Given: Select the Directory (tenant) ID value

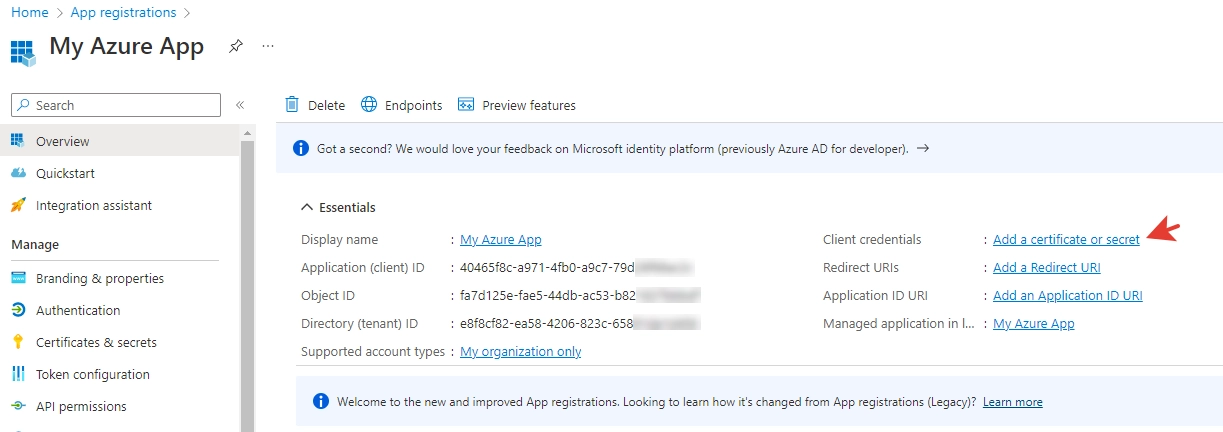Looking at the screenshot, I should (x=579, y=324).
